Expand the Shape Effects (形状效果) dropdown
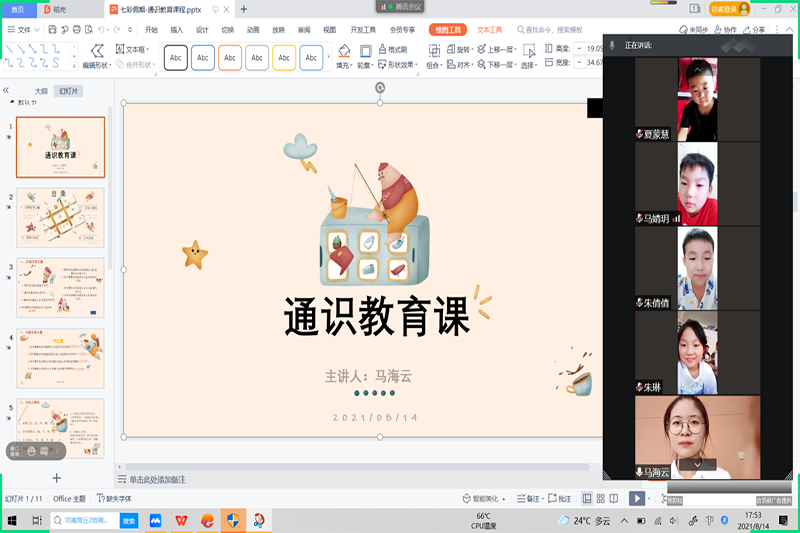Screen dimensions: 800x533 click(x=398, y=65)
